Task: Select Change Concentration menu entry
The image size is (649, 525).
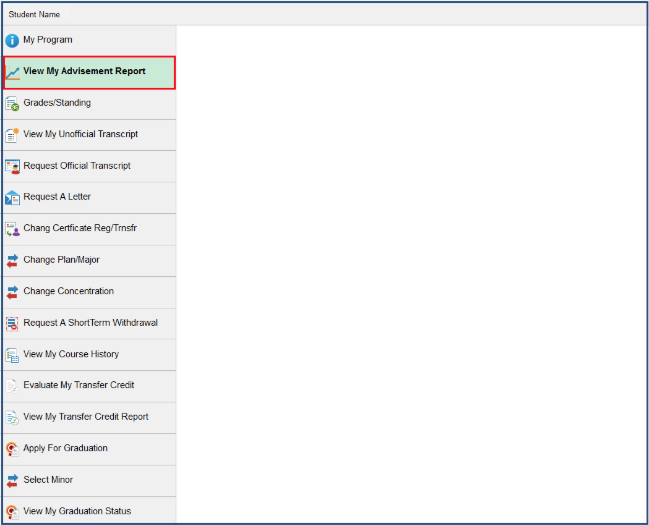Action: click(x=68, y=291)
